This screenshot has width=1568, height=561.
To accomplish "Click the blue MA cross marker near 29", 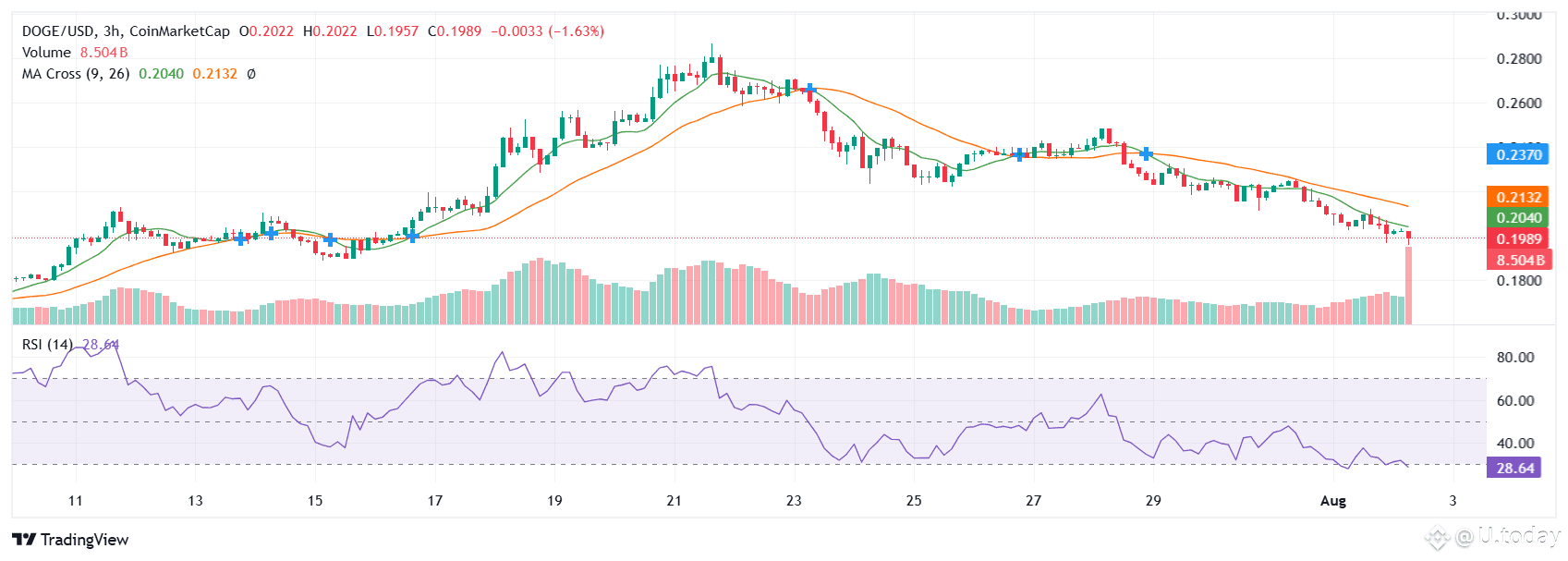I will pos(1146,154).
